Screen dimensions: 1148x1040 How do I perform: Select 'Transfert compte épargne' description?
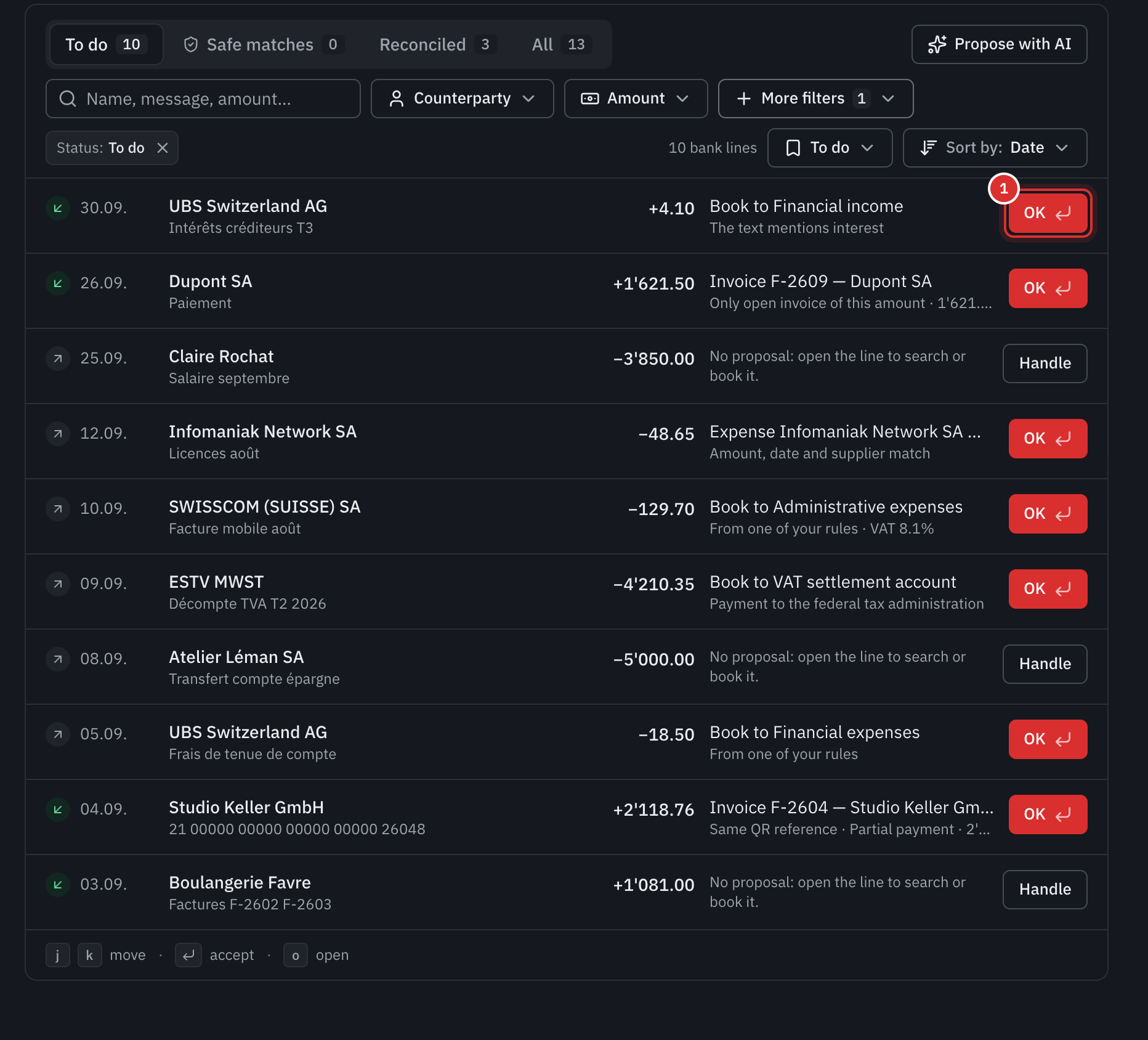[x=254, y=679]
